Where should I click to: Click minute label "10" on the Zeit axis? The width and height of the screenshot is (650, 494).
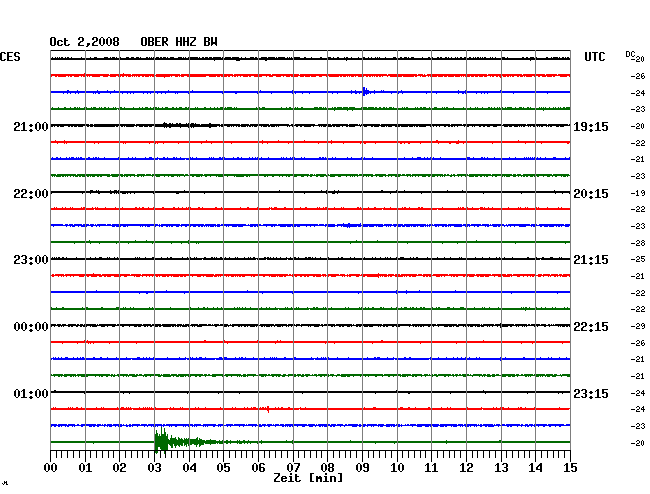tap(397, 468)
